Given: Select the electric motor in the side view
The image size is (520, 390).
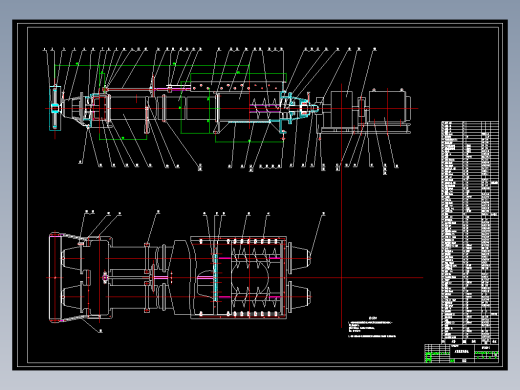Looking at the screenshot, I should coord(389,106).
